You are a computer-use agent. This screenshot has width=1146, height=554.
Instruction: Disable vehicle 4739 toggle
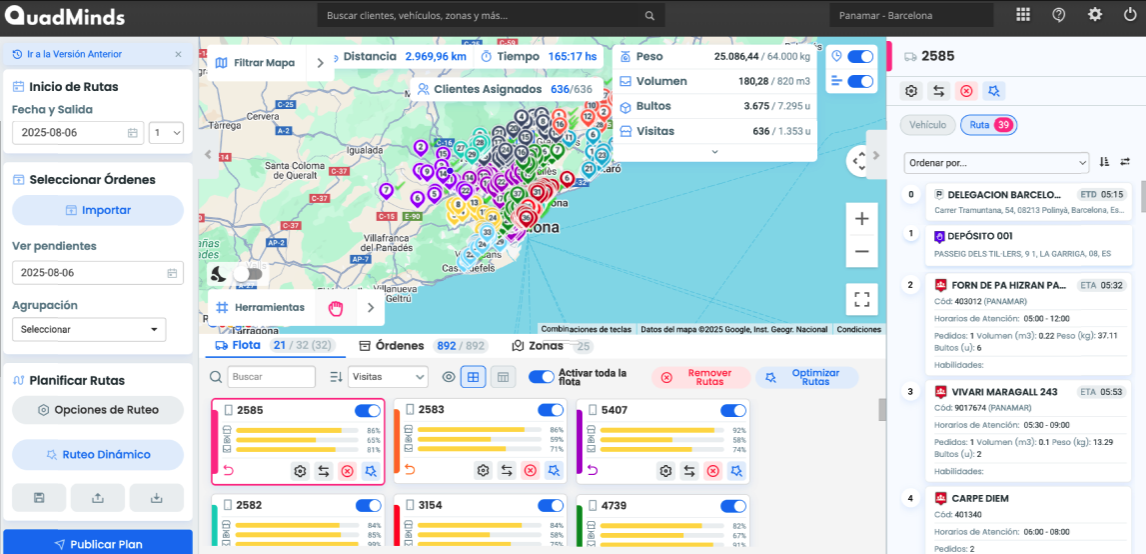click(733, 505)
